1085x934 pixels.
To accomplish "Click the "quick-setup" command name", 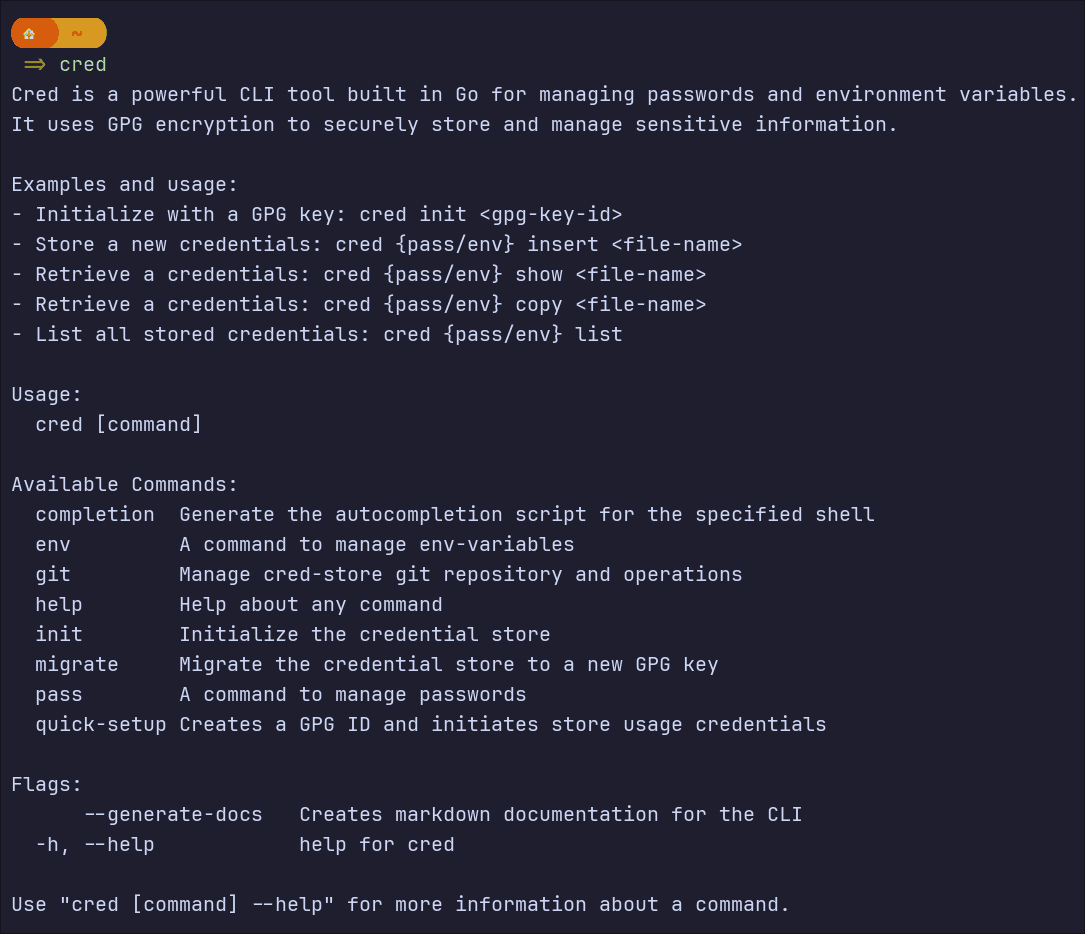I will click(x=101, y=725).
